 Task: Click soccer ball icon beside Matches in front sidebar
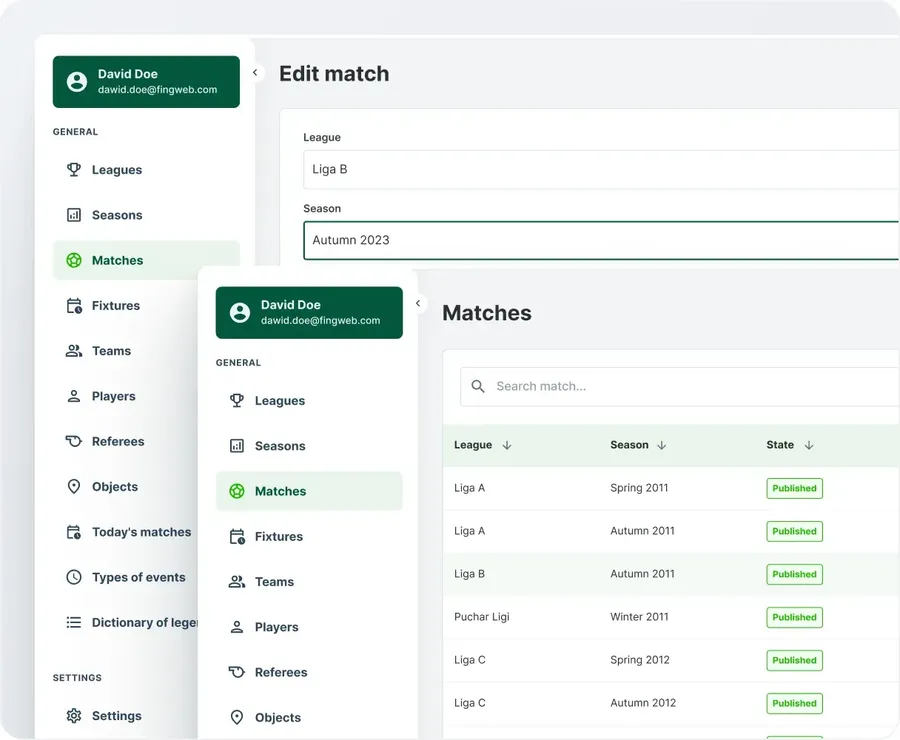(x=237, y=491)
